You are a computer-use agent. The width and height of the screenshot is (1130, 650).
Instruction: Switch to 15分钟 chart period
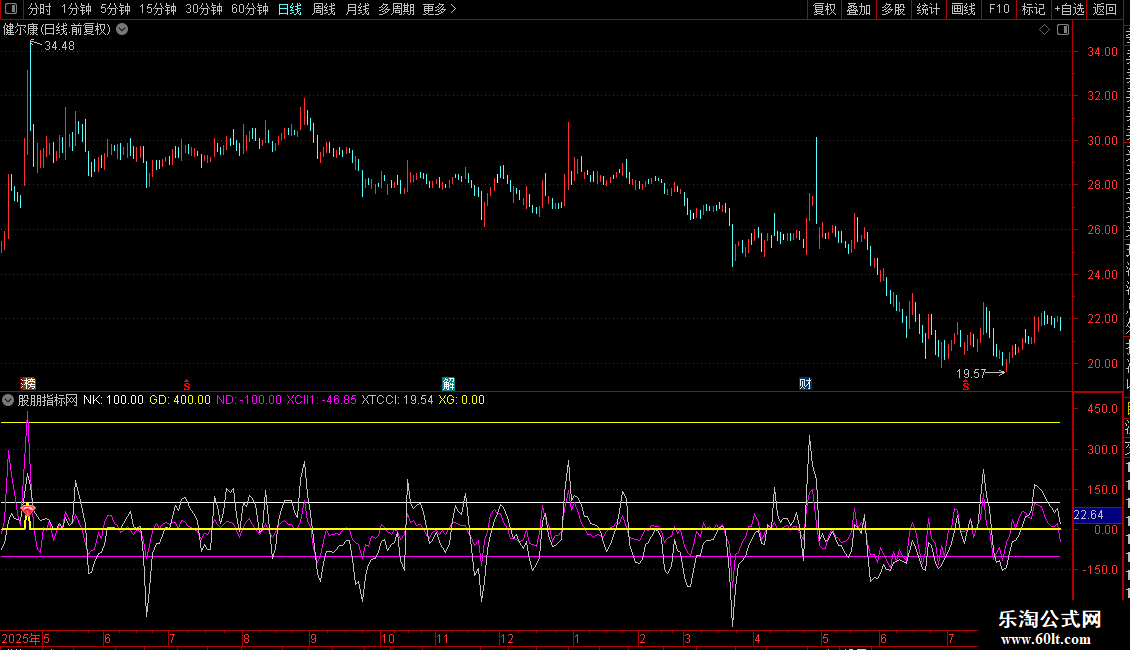click(158, 9)
